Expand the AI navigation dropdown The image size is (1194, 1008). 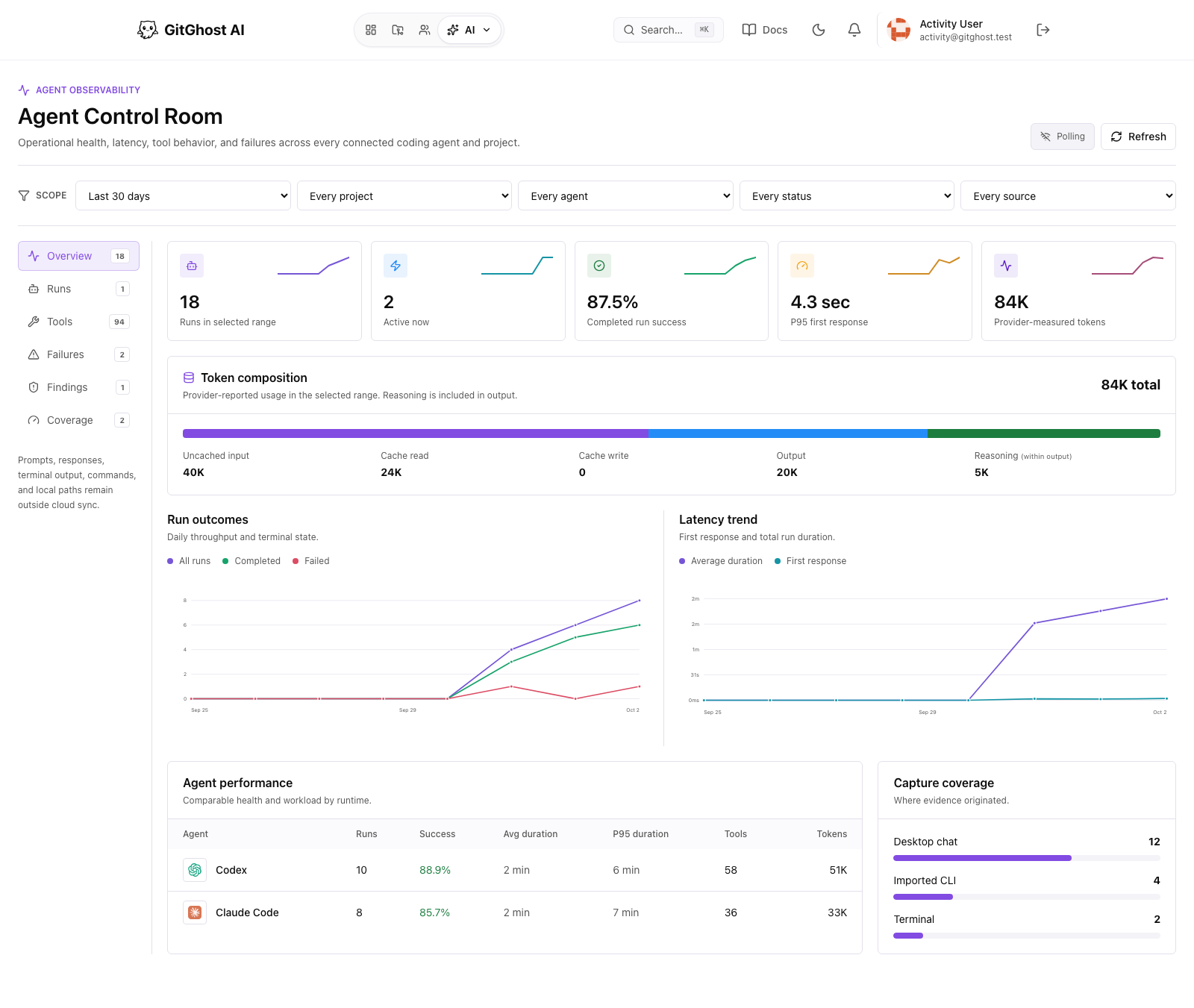pos(469,30)
